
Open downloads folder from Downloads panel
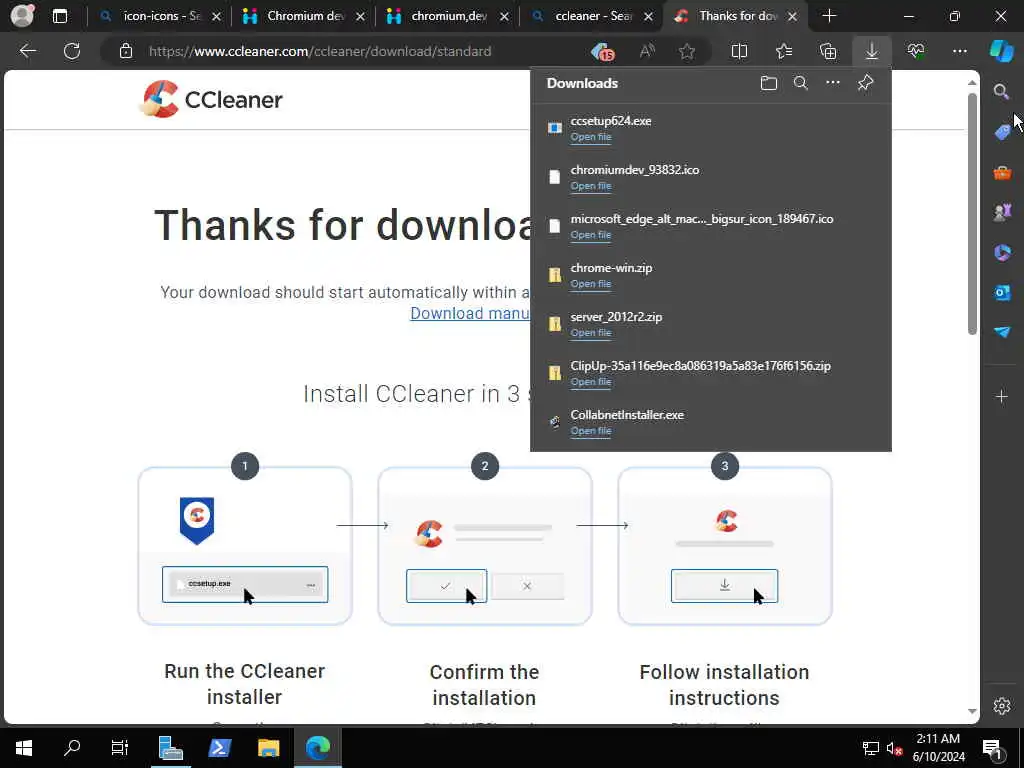[769, 83]
